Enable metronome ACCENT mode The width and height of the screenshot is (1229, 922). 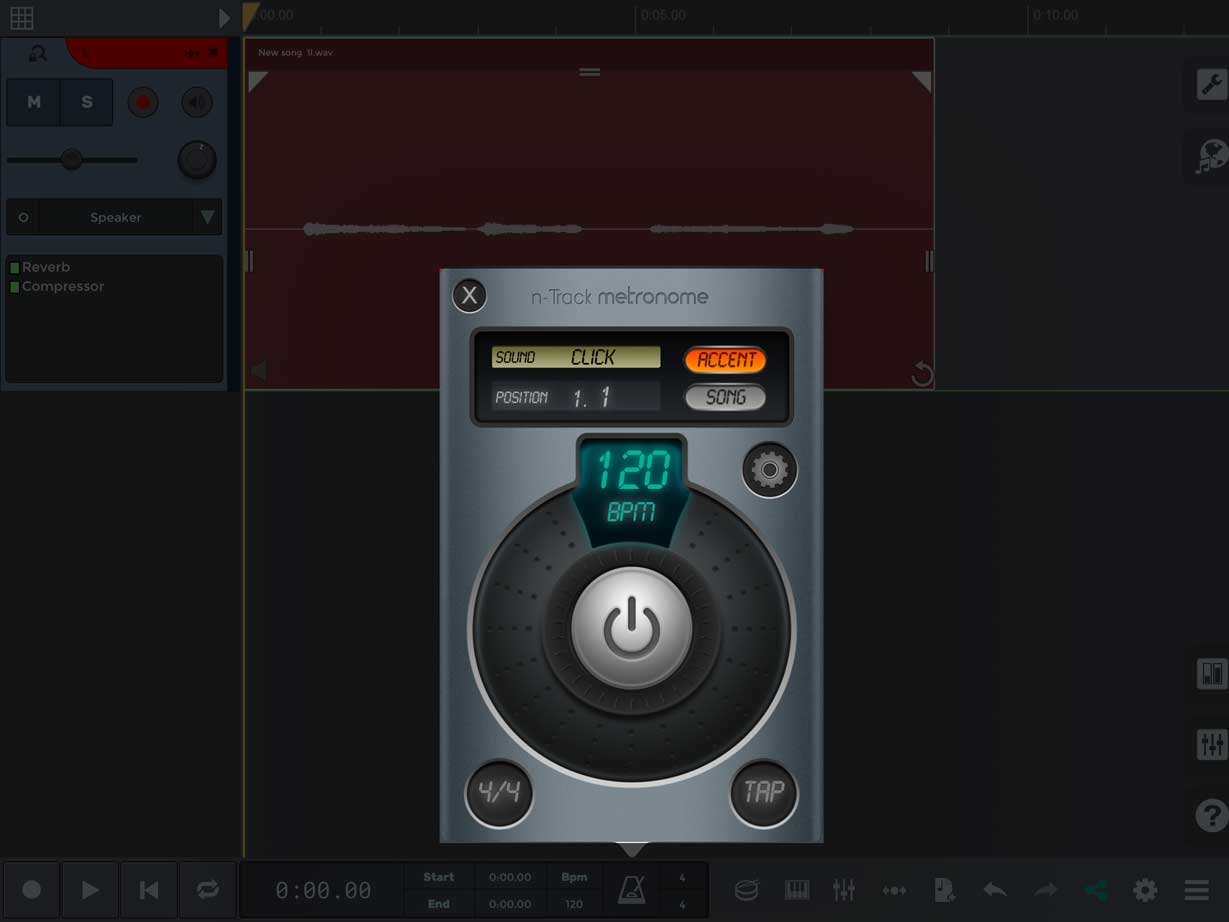click(x=724, y=359)
